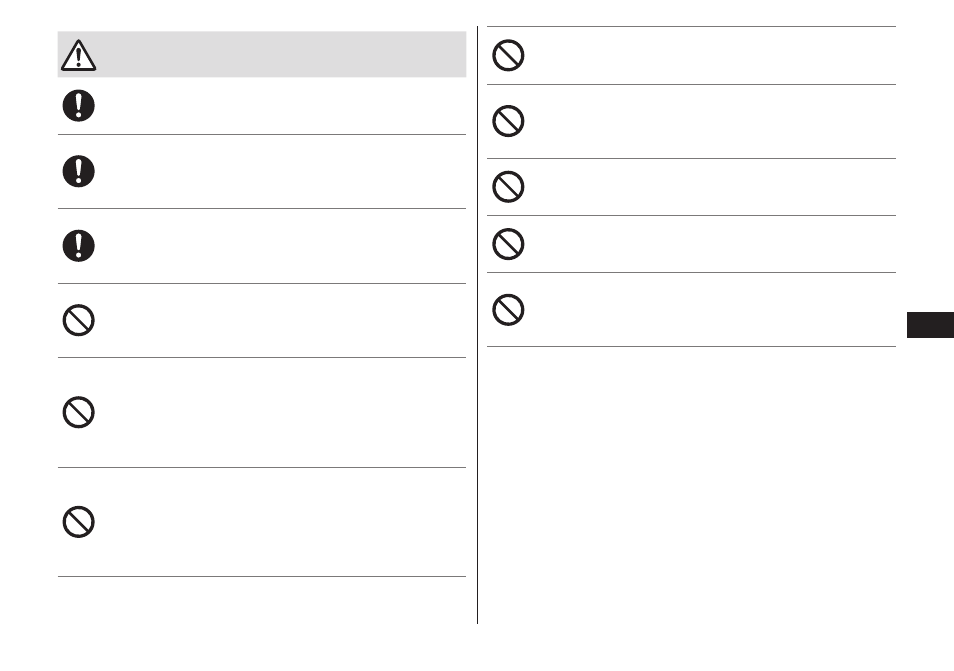The height and width of the screenshot is (671, 954).
Task: Select the bottom prohibition icon in right column
Action: pyautogui.click(x=508, y=310)
